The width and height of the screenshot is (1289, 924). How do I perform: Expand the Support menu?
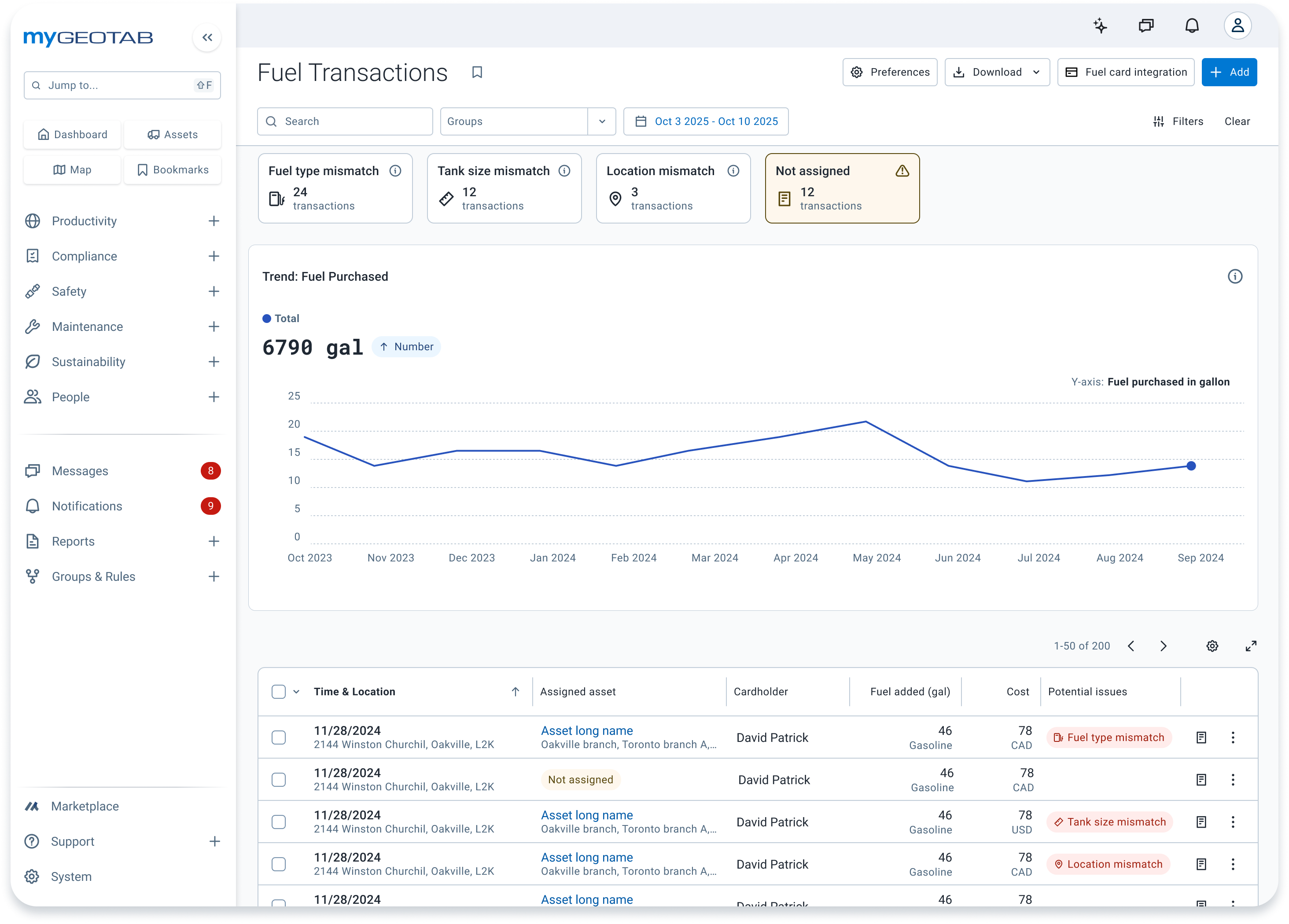pyautogui.click(x=214, y=842)
